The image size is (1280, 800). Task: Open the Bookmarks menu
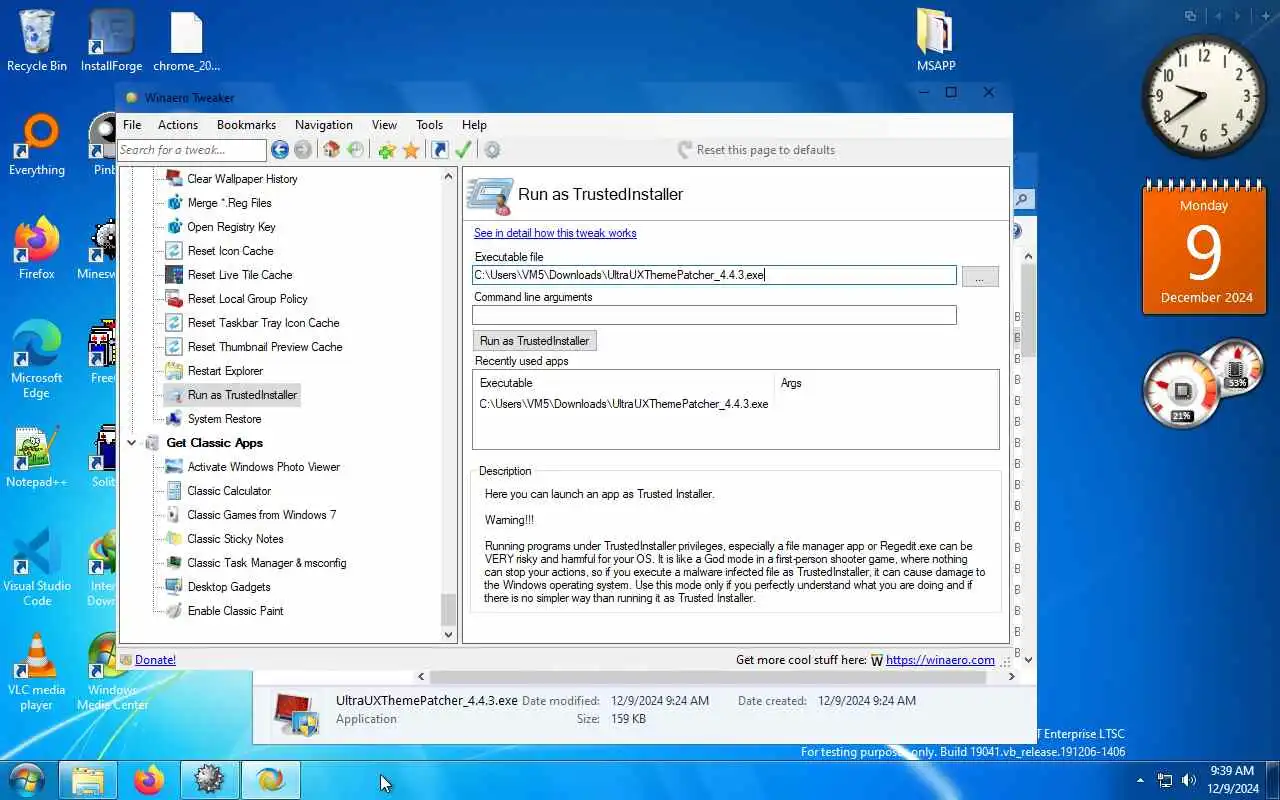click(x=246, y=125)
